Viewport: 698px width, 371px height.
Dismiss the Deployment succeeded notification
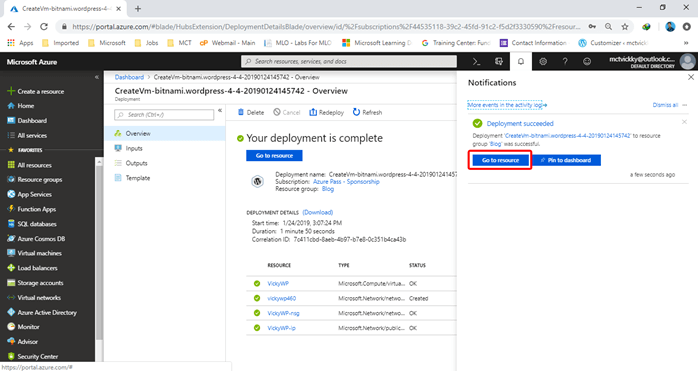point(684,122)
